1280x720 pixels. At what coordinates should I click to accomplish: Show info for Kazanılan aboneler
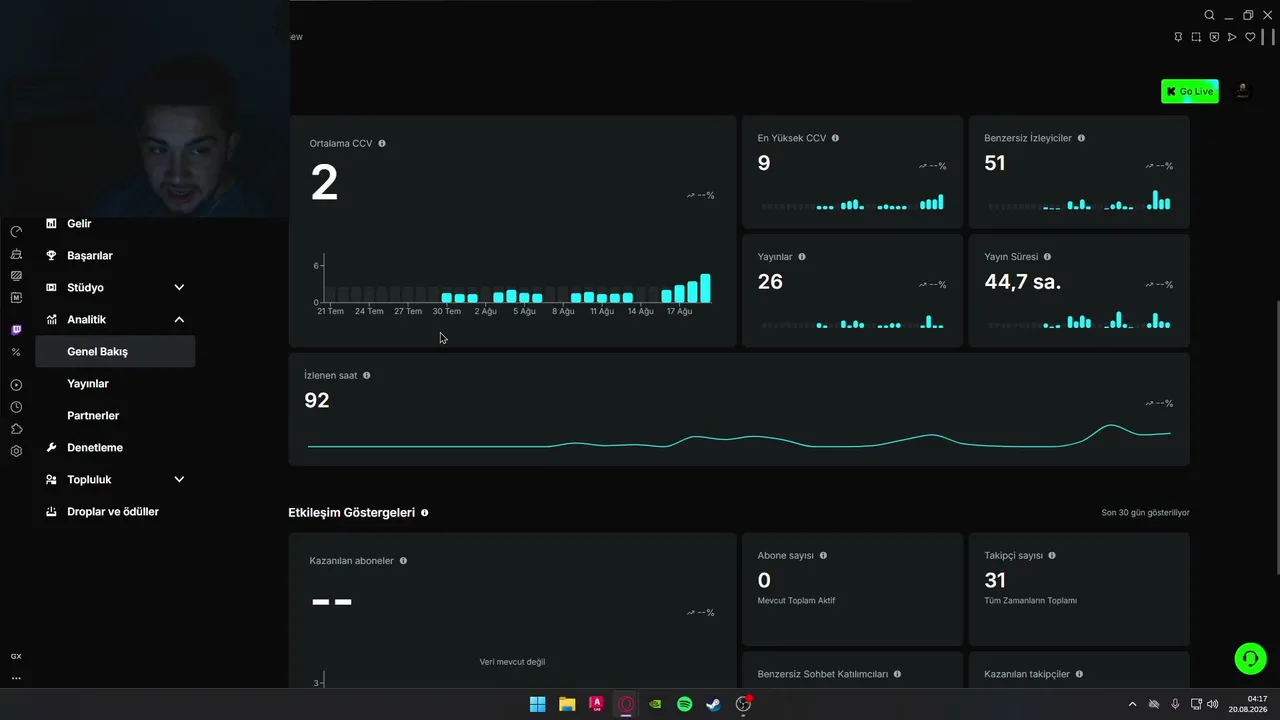click(403, 561)
